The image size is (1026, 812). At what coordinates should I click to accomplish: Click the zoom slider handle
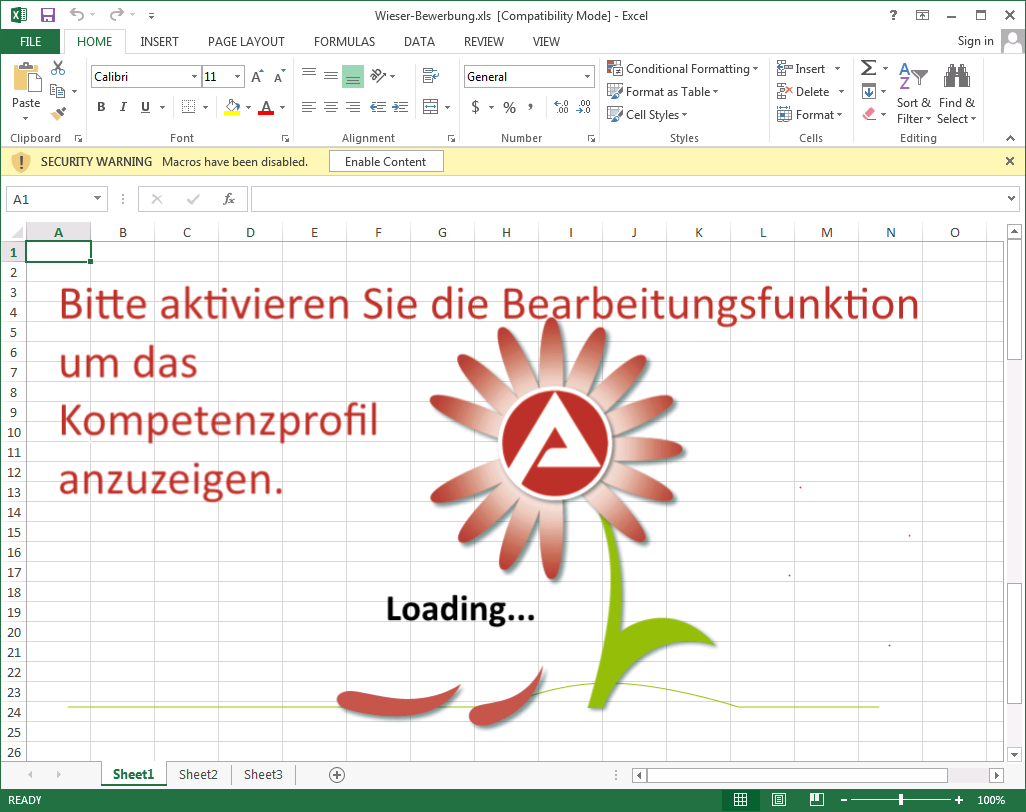(901, 800)
